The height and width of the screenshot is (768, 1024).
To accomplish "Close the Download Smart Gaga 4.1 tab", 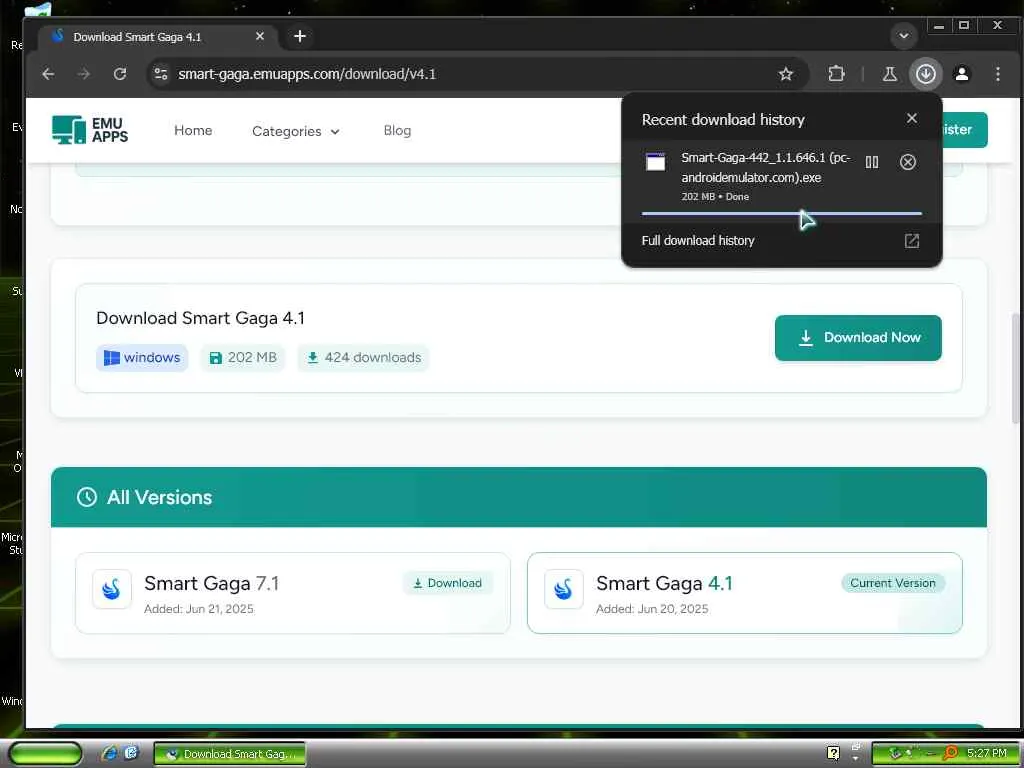I will pyautogui.click(x=260, y=37).
